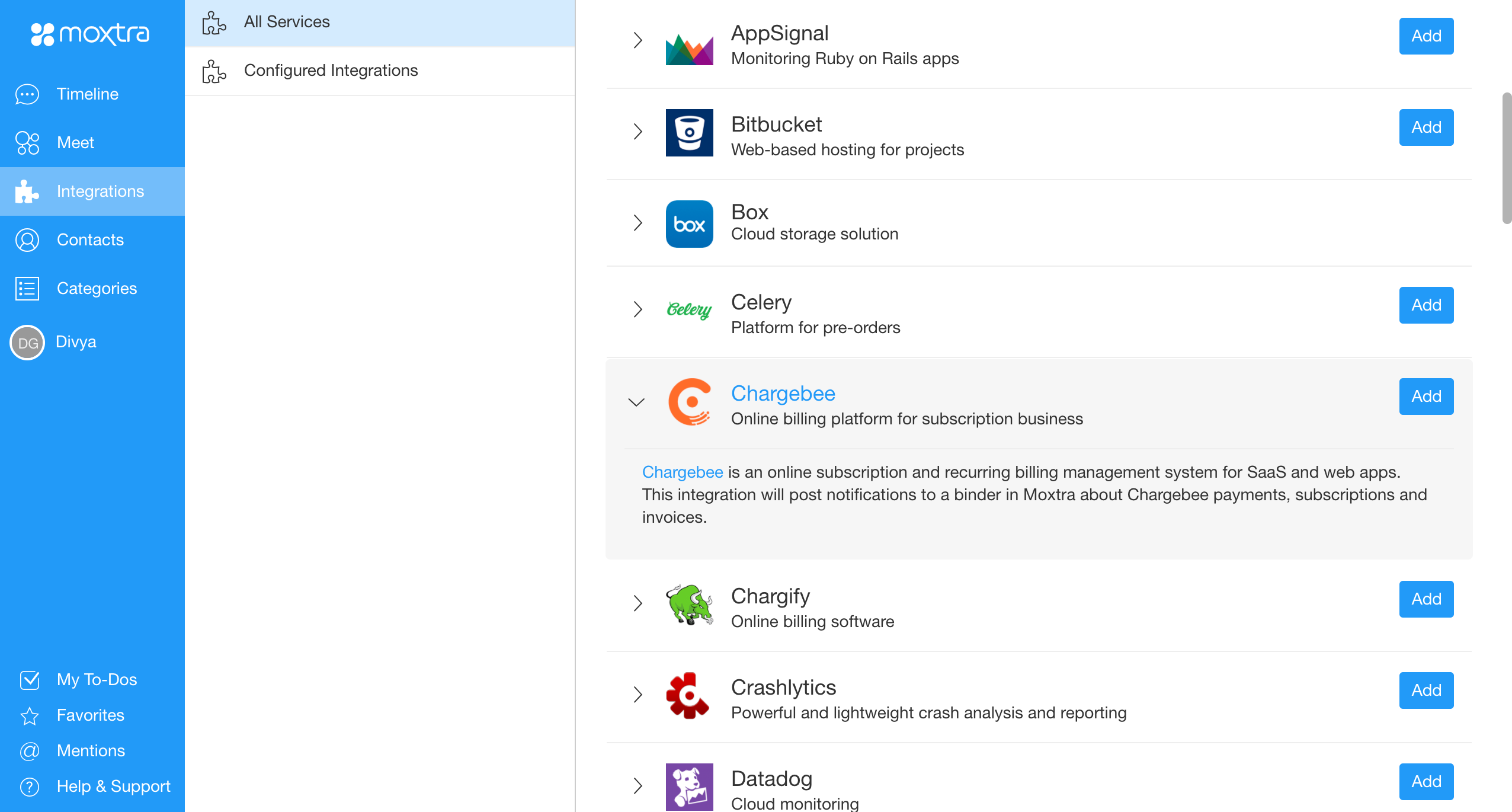Click the Moxtra logo
Viewport: 1512px width, 812px height.
click(90, 34)
